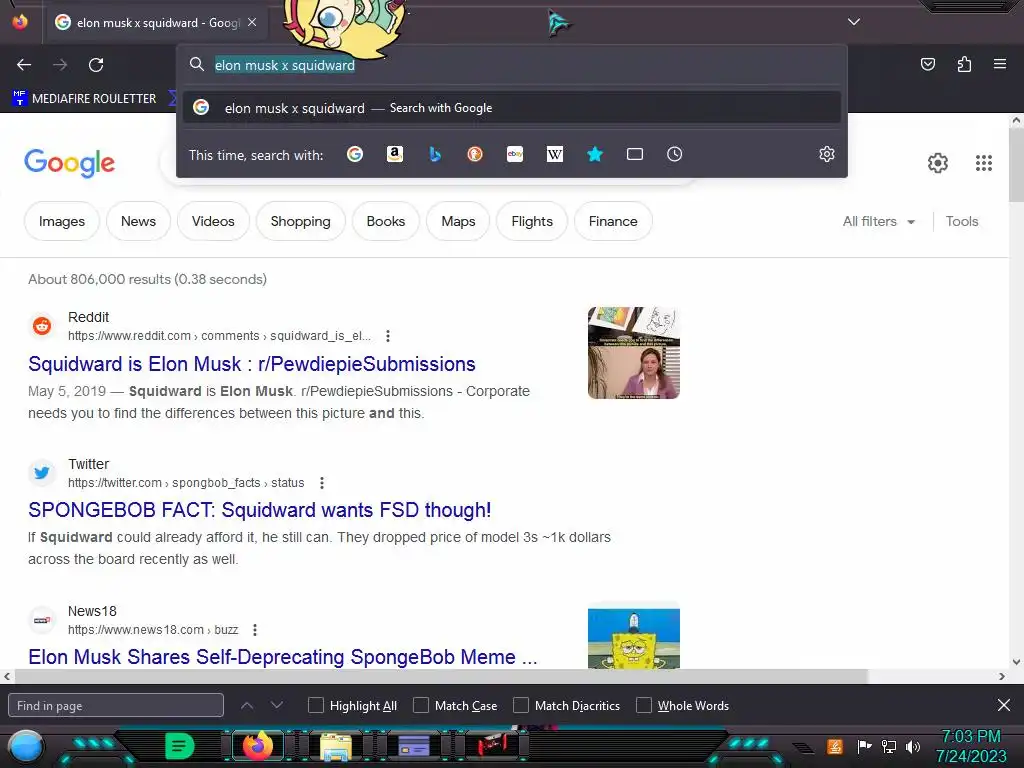Click the 7:03 PM taskbar clock
Image resolution: width=1024 pixels, height=768 pixels.
pos(971,737)
